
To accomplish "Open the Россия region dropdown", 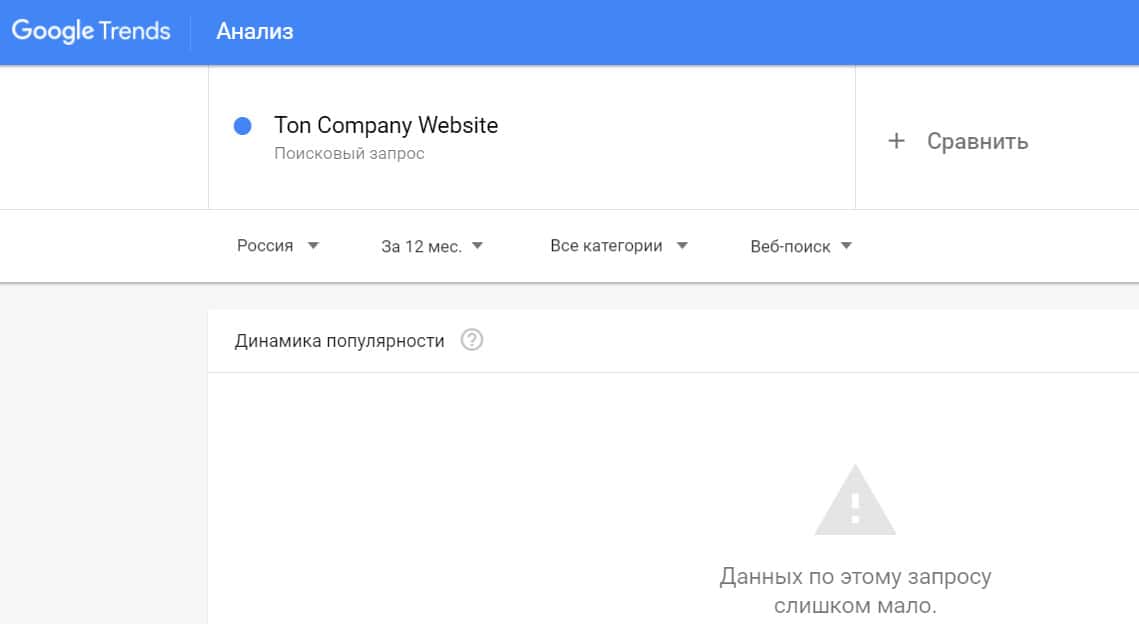I will pos(265,246).
